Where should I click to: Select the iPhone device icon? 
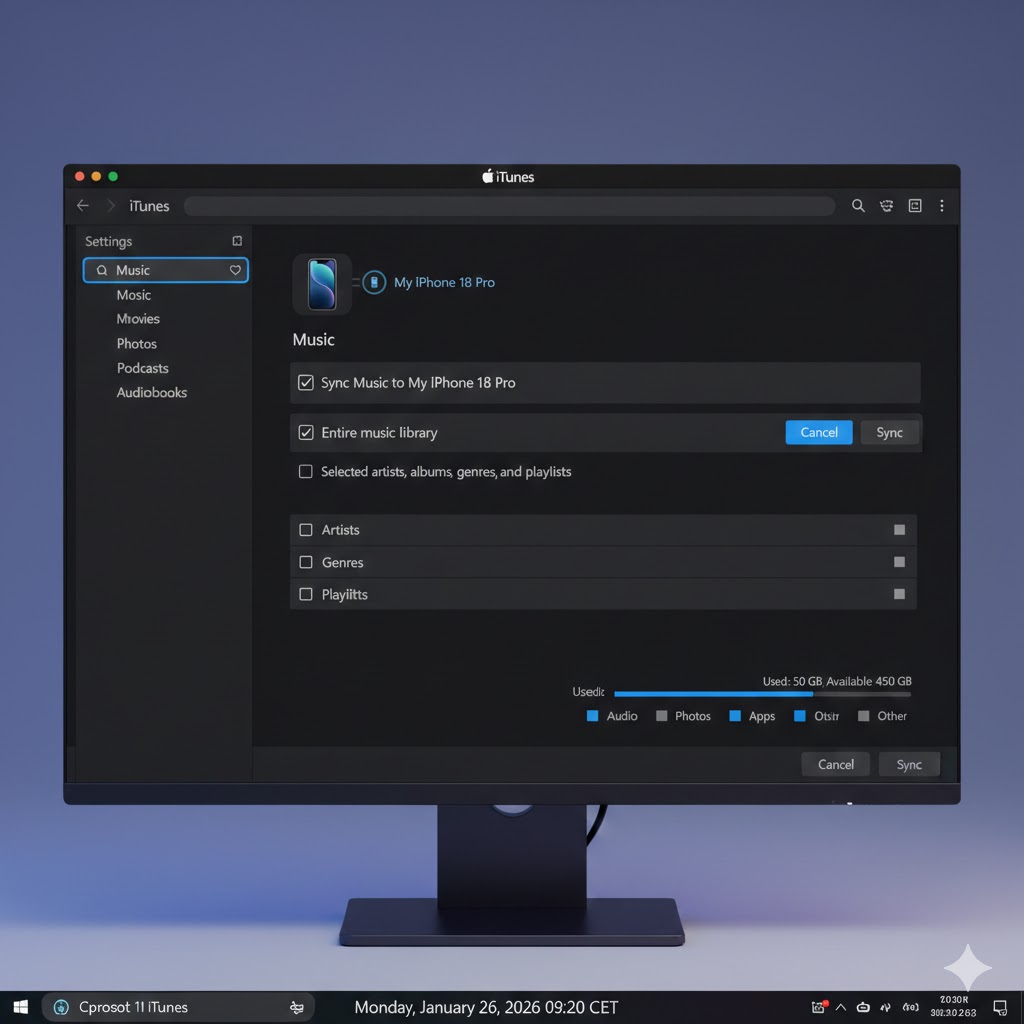(321, 283)
